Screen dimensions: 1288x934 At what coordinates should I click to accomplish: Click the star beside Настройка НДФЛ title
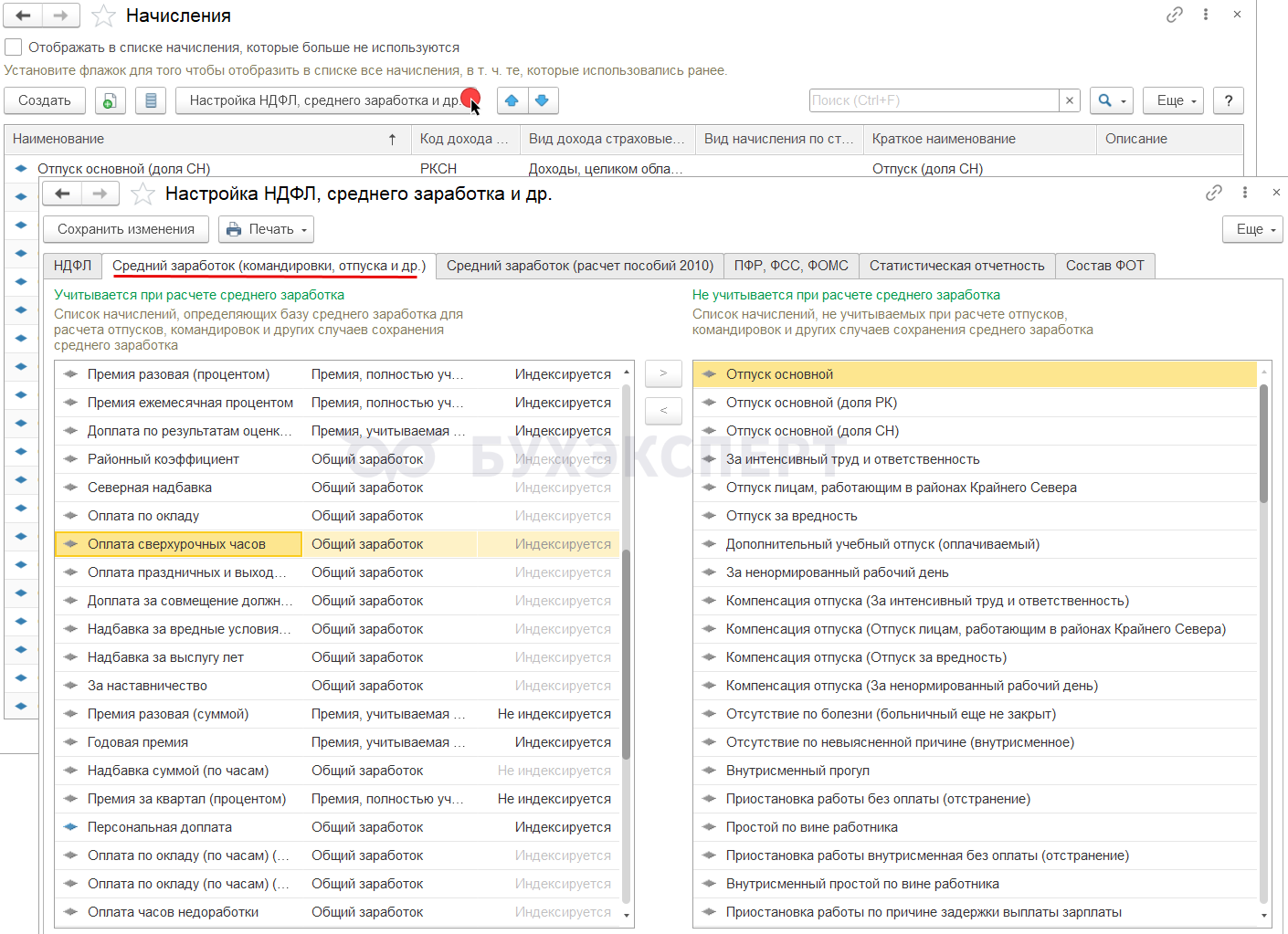(143, 194)
